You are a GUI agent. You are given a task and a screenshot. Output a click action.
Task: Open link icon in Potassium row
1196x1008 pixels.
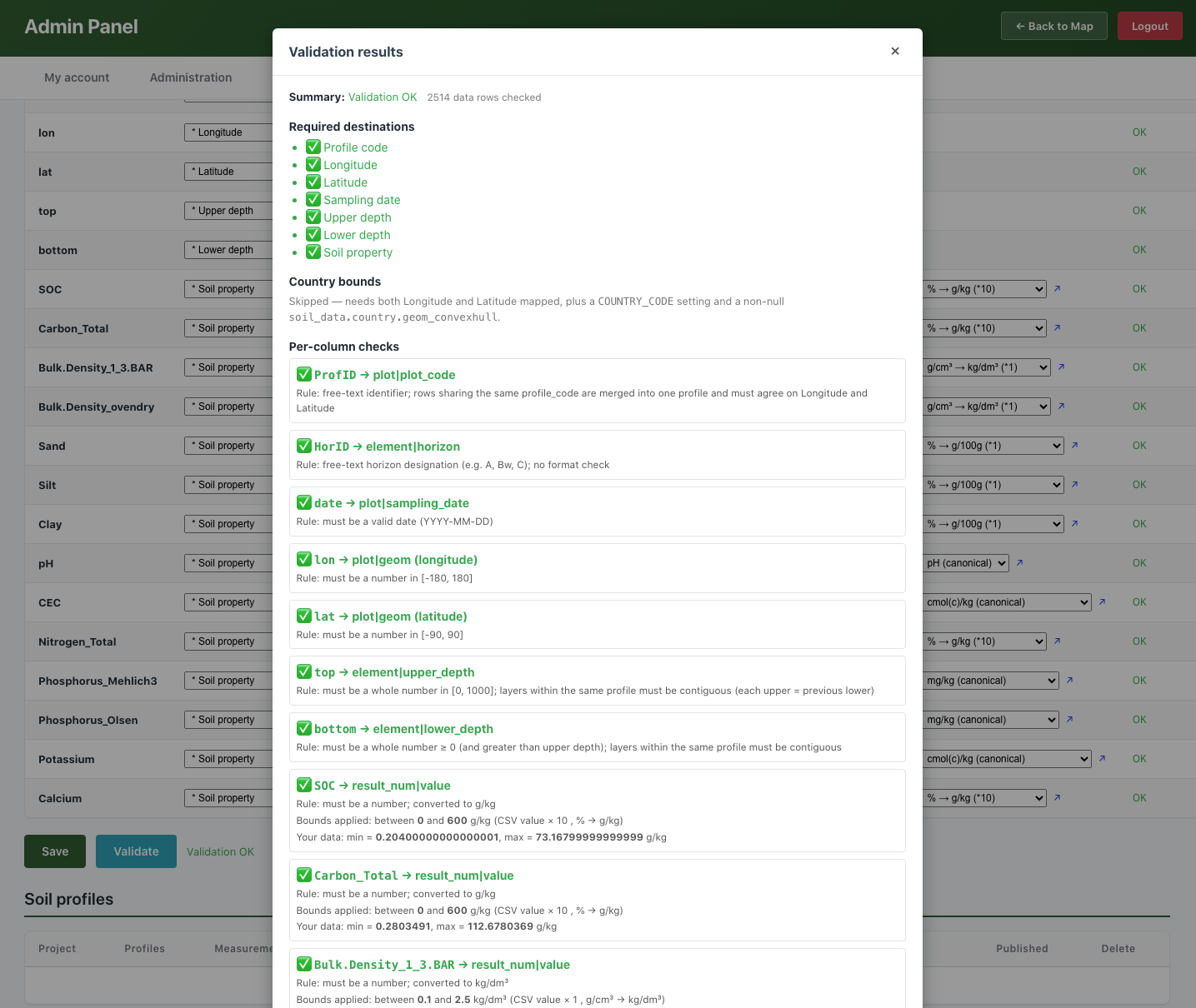click(1102, 759)
